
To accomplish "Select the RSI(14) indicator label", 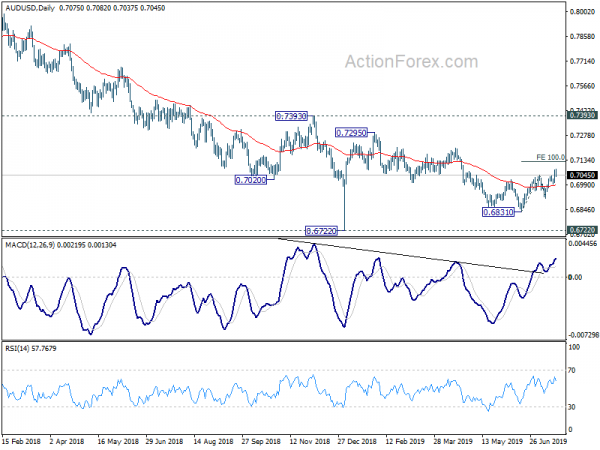I will tap(16, 348).
